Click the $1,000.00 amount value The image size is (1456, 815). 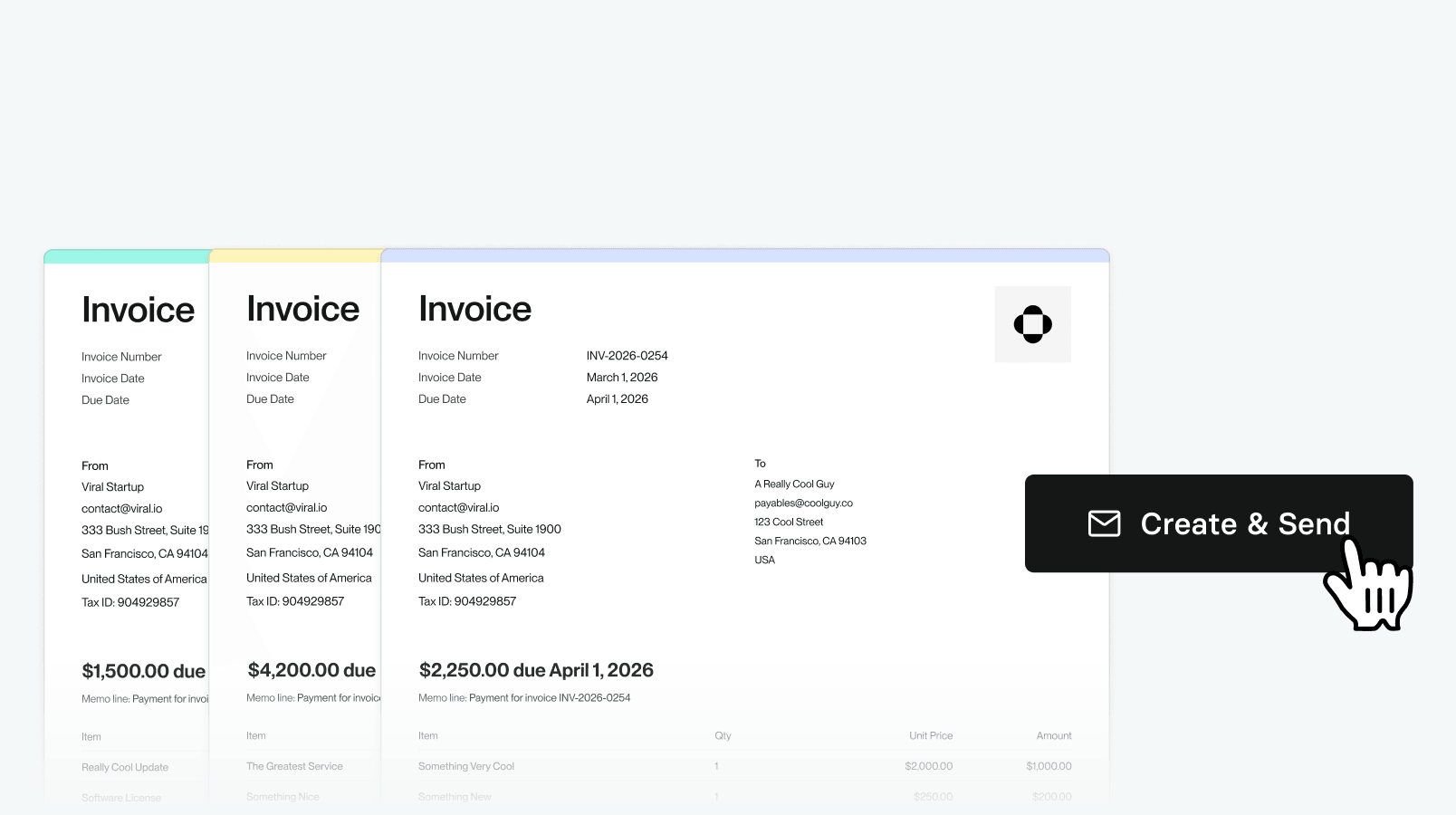[1049, 766]
